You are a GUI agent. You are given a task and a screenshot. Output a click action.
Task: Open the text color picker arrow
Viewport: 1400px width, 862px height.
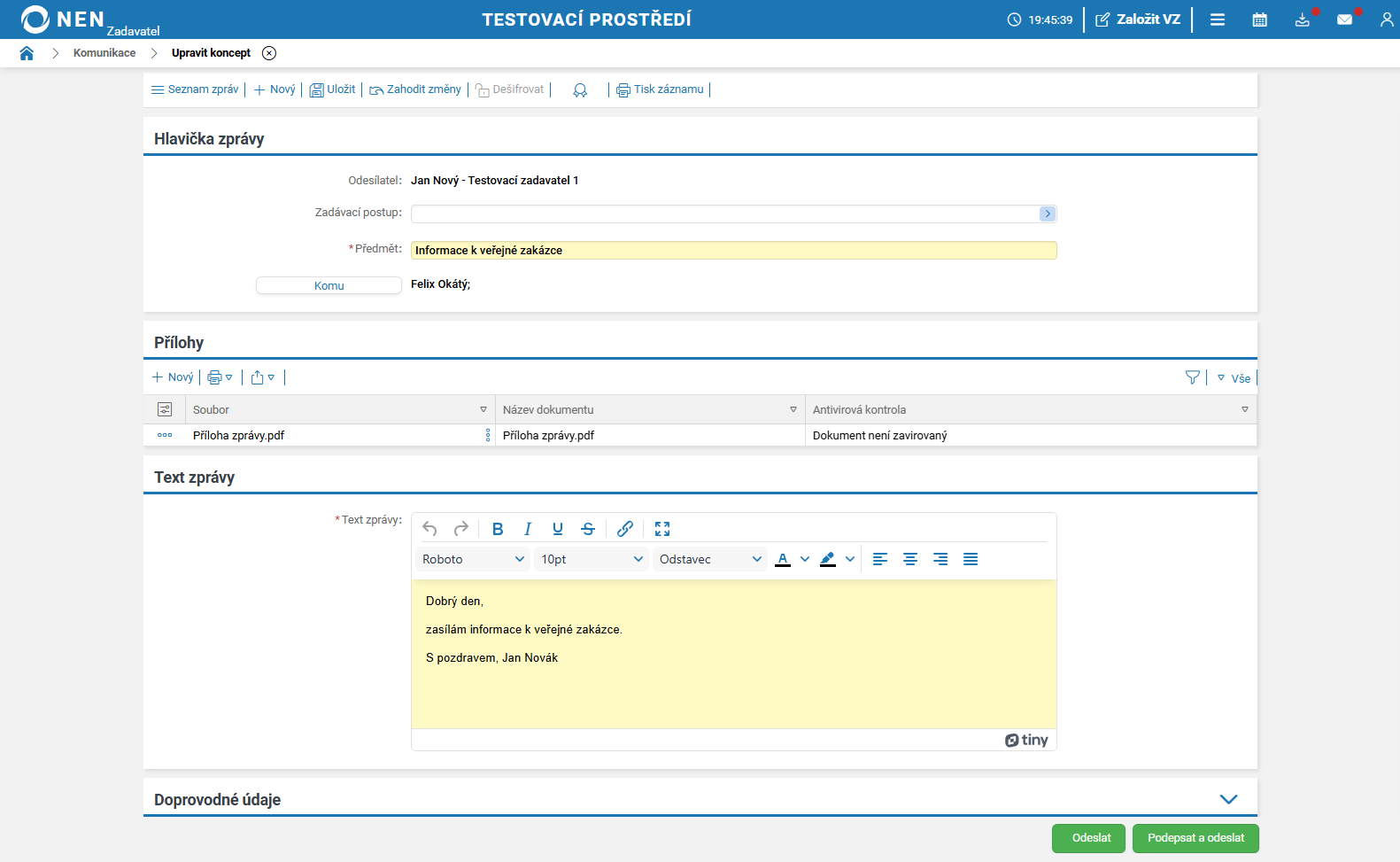[x=805, y=559]
